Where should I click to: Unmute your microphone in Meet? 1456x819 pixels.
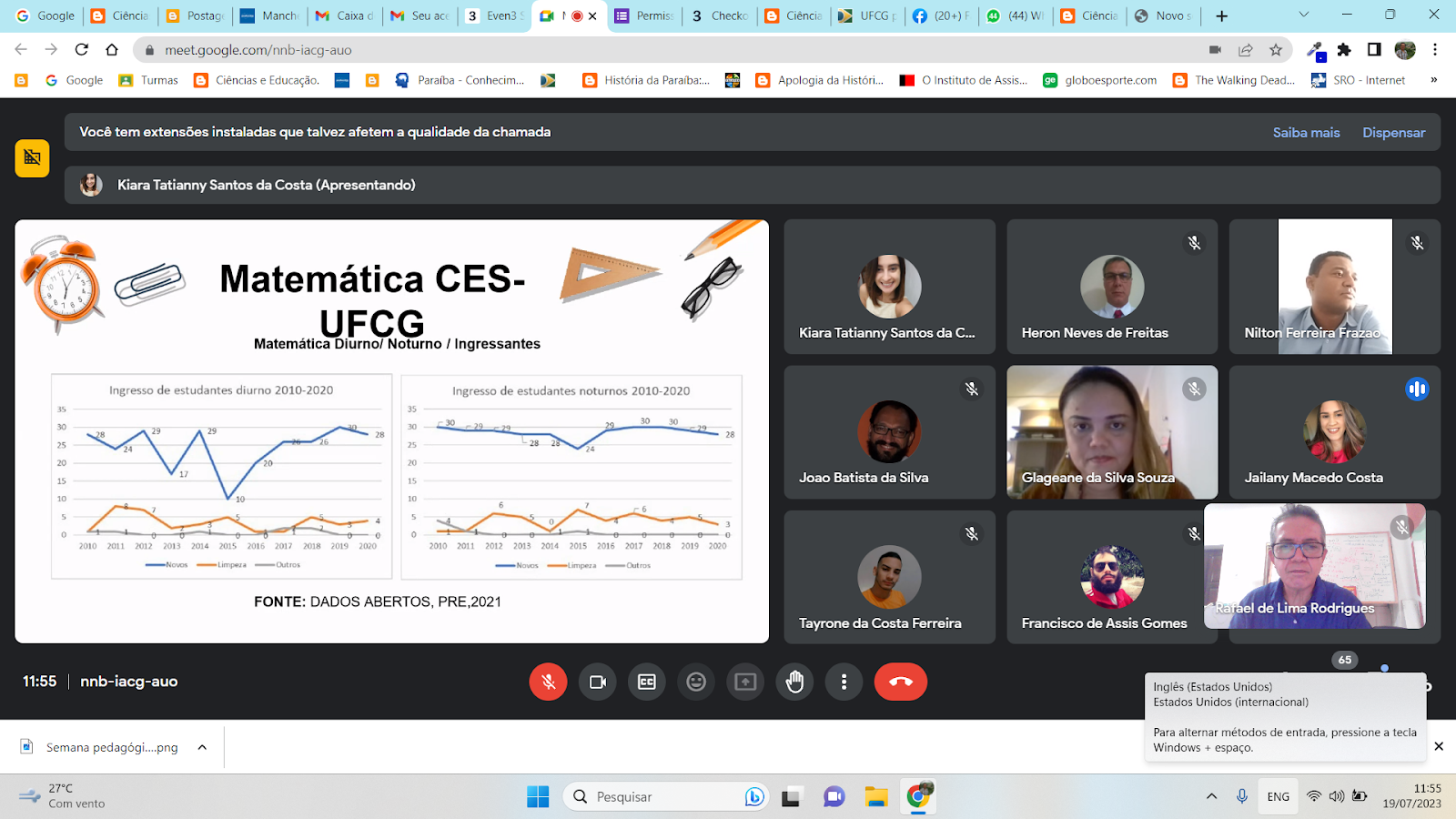[548, 682]
